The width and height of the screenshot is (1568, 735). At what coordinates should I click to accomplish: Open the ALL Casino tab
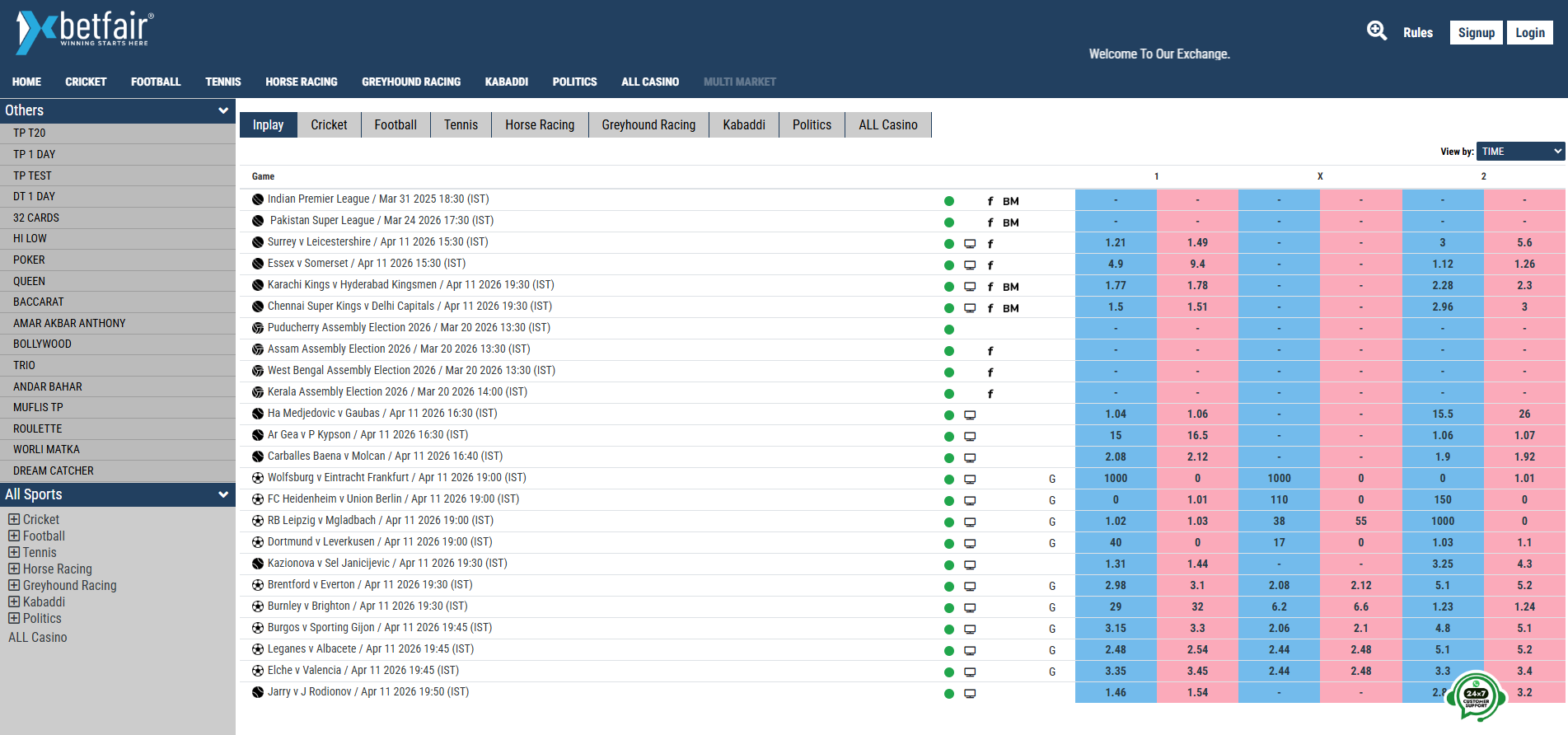(888, 124)
